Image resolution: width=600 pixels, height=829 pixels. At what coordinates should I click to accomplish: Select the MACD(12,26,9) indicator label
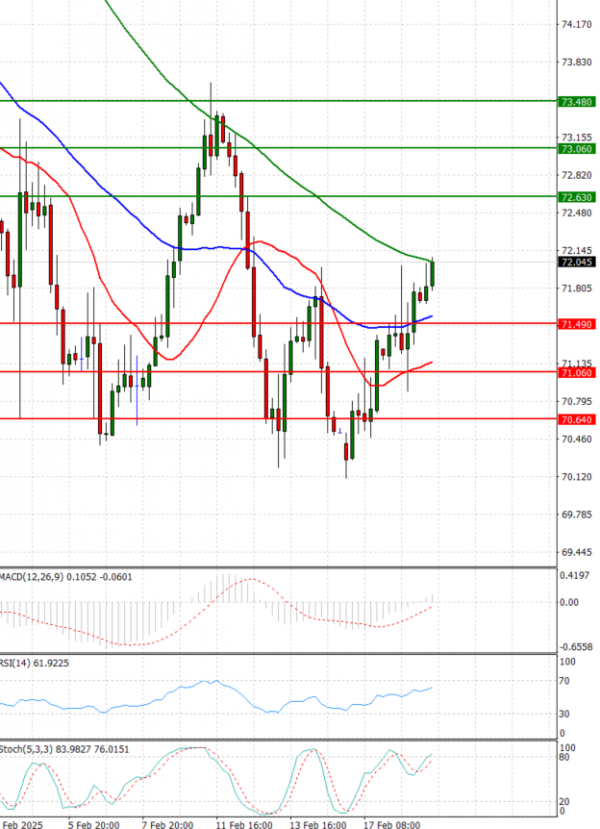pyautogui.click(x=66, y=577)
